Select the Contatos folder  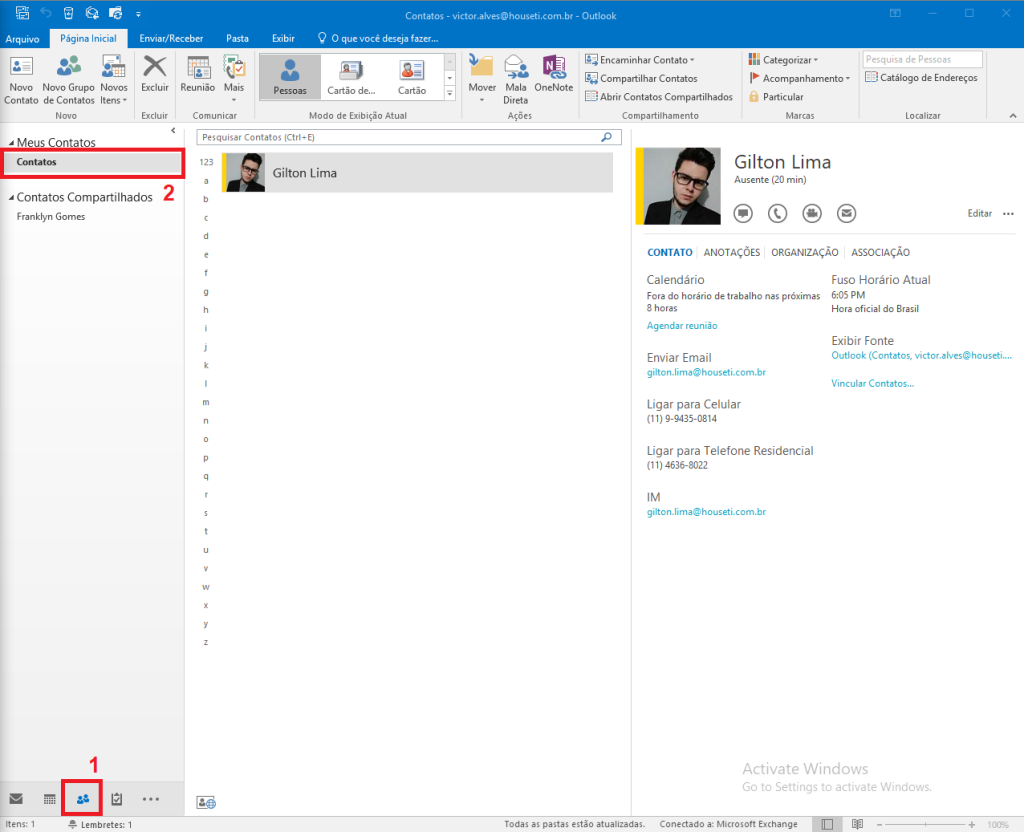pos(91,162)
